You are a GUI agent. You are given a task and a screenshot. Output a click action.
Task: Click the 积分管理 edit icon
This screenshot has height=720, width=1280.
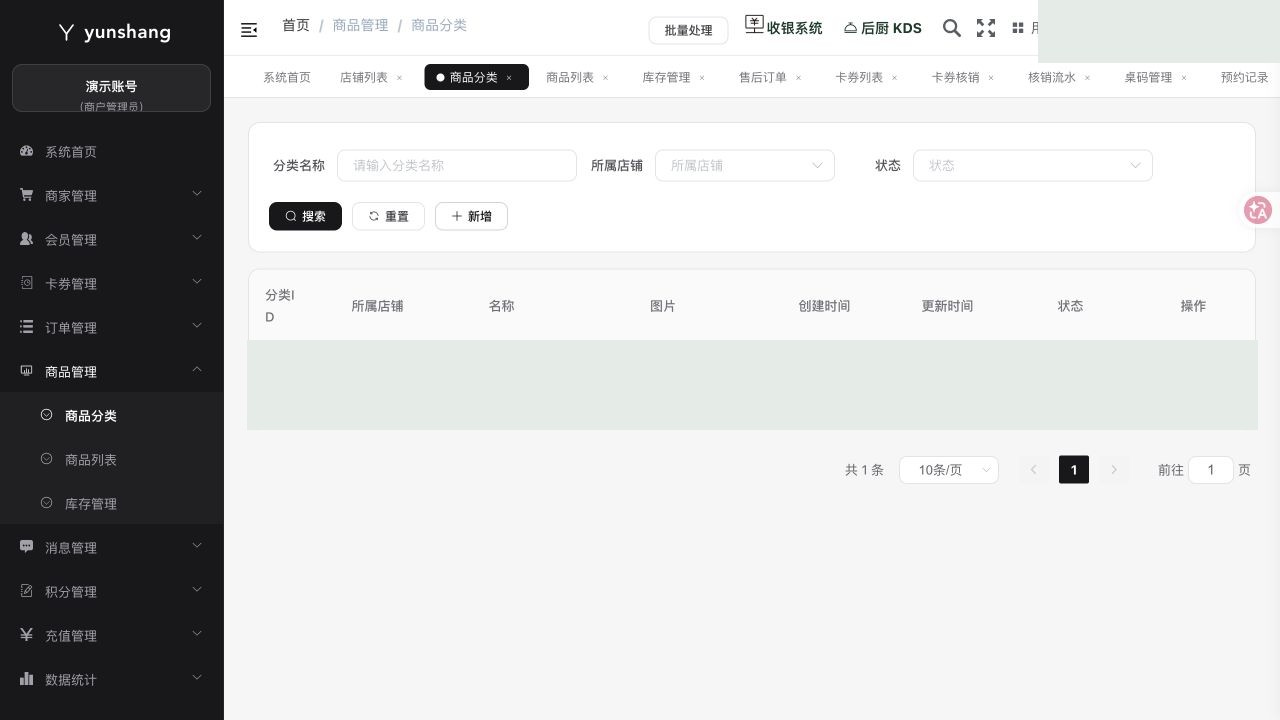[27, 591]
